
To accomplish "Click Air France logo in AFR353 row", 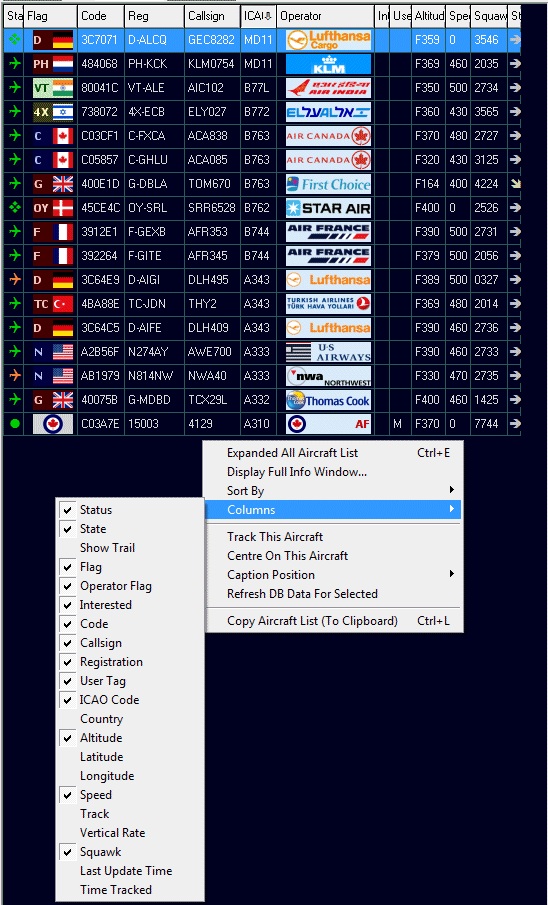I will (328, 232).
